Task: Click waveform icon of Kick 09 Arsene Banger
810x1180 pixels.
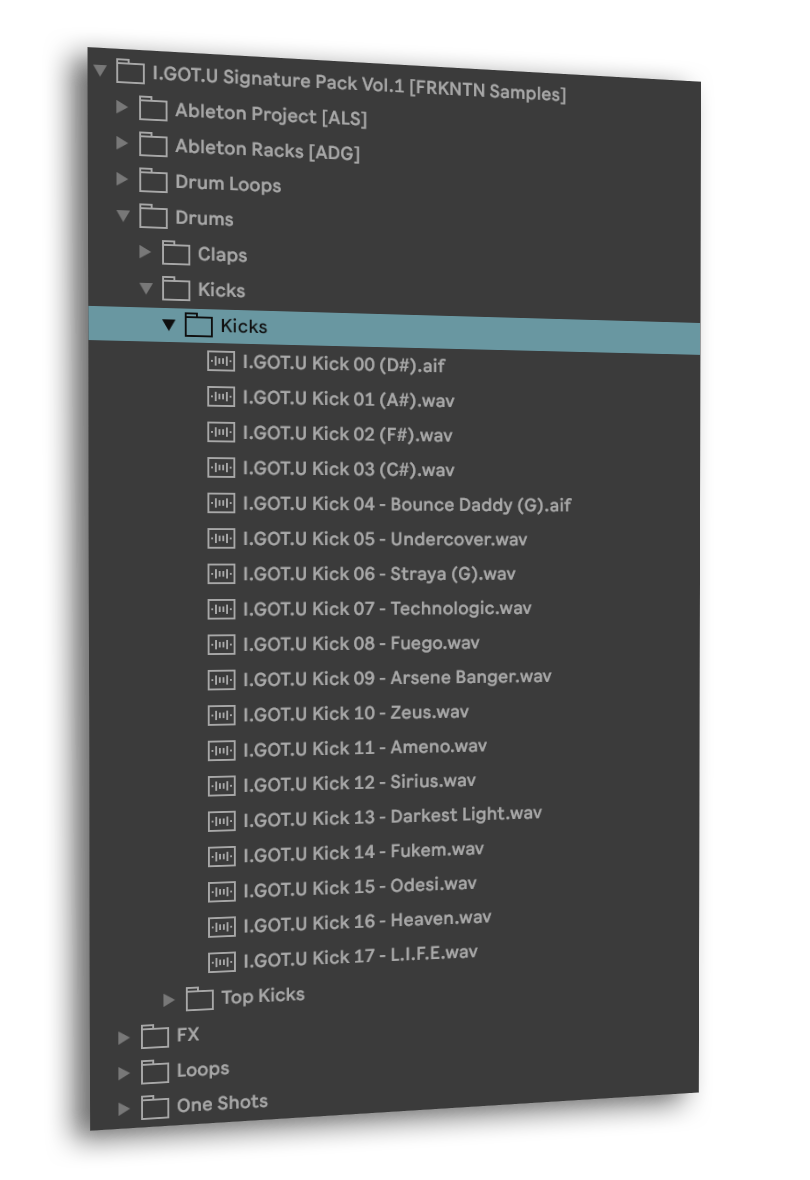Action: tap(221, 680)
